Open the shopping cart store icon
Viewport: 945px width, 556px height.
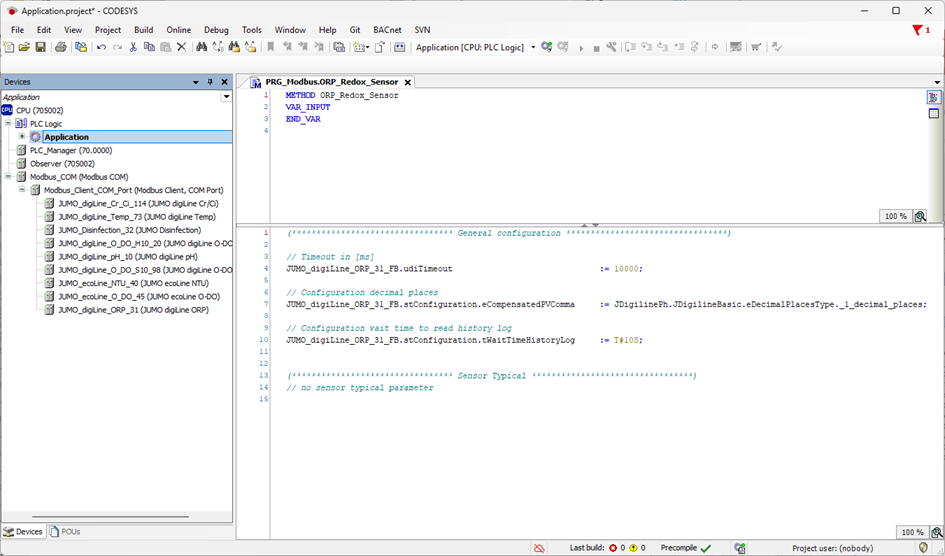tap(756, 47)
